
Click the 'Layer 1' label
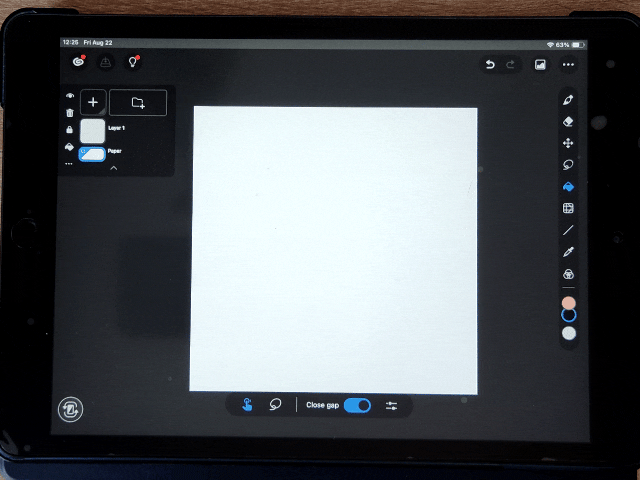click(116, 128)
